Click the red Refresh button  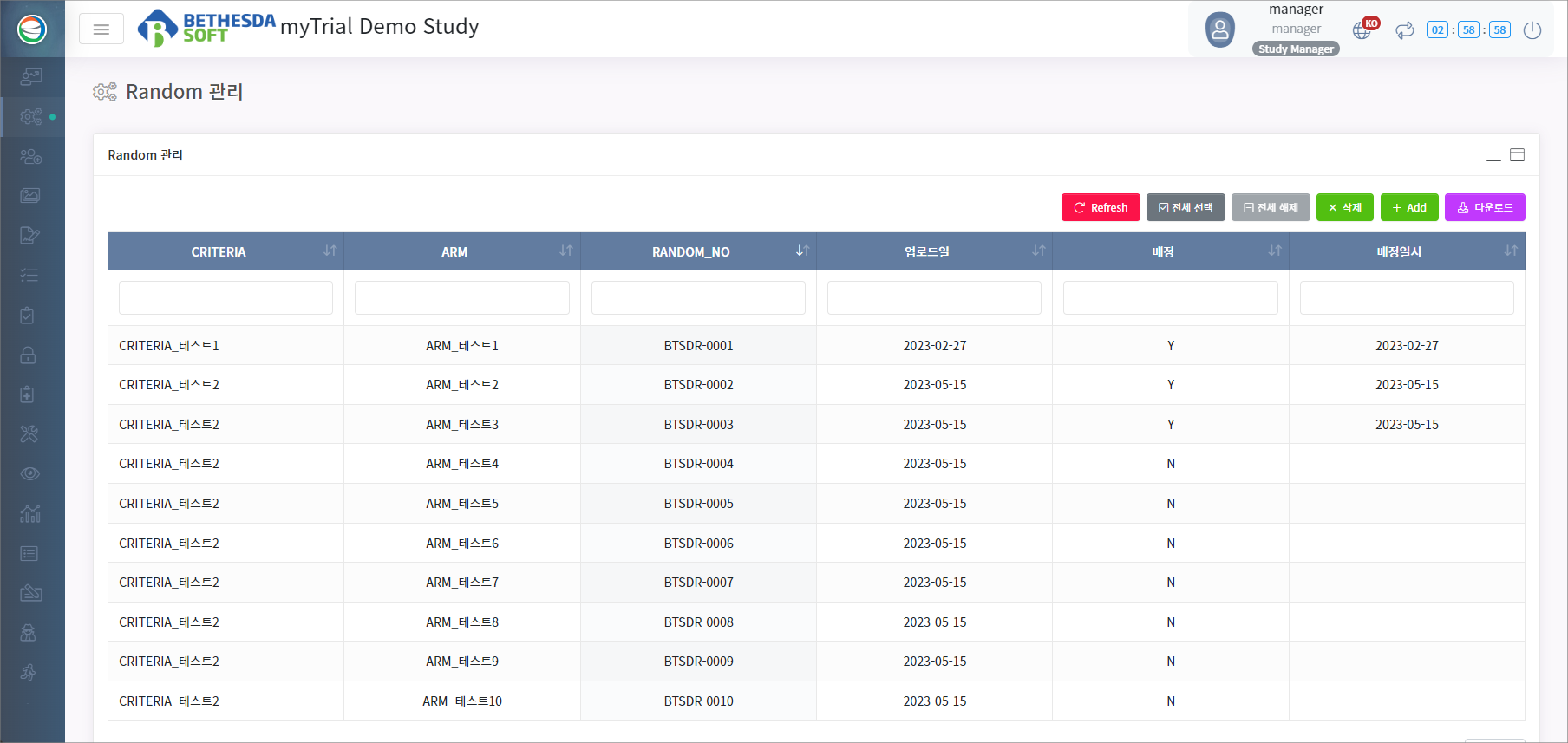tap(1101, 207)
